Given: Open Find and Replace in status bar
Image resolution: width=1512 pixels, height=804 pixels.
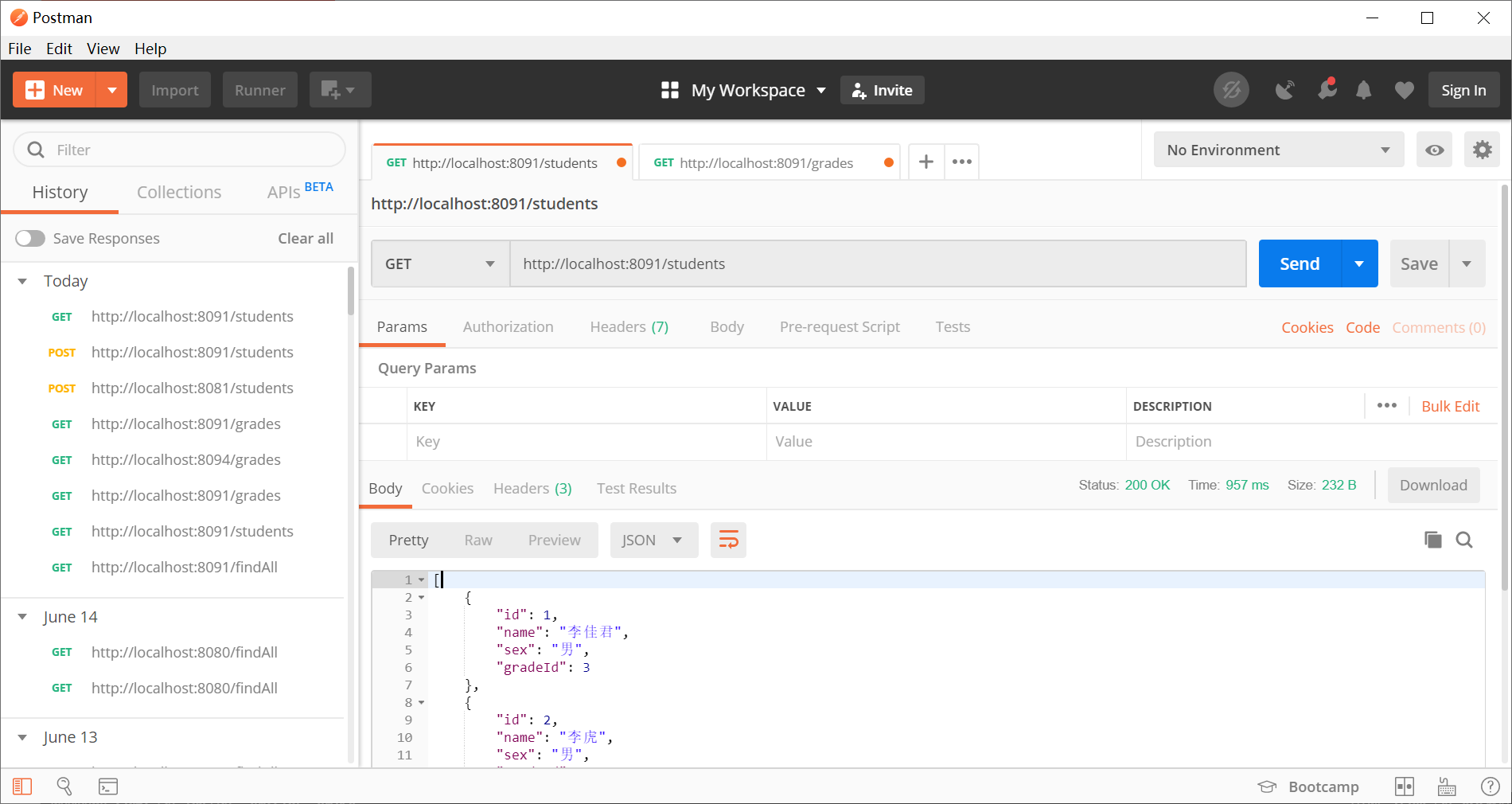Looking at the screenshot, I should click(x=64, y=786).
